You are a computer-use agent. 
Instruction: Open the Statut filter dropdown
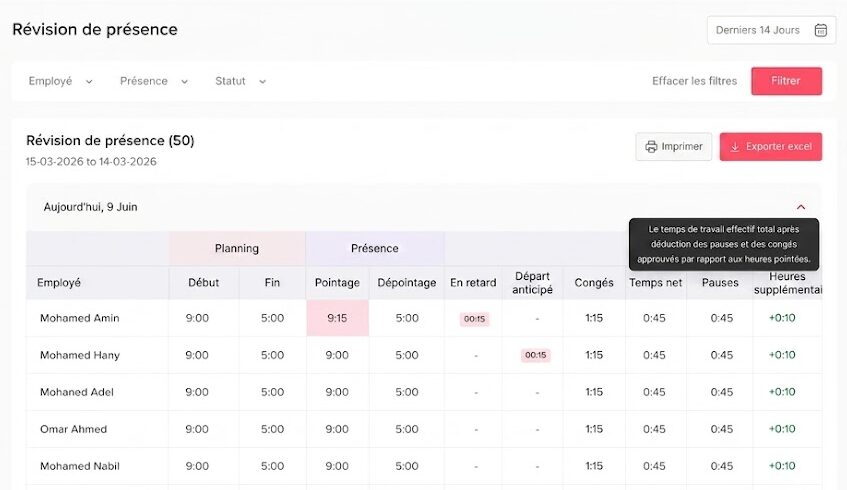click(240, 81)
